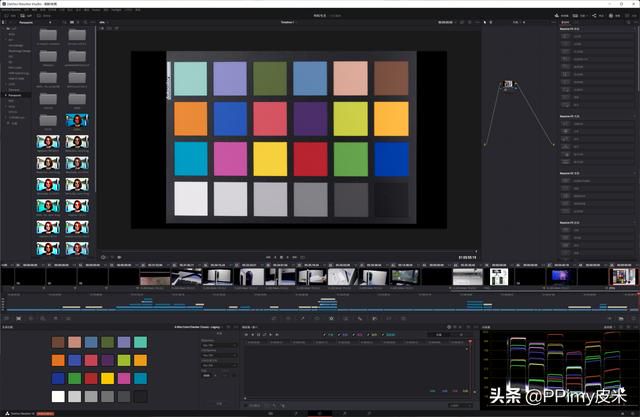Open the Color Wheels palette
This screenshot has height=417, width=640.
(31, 318)
